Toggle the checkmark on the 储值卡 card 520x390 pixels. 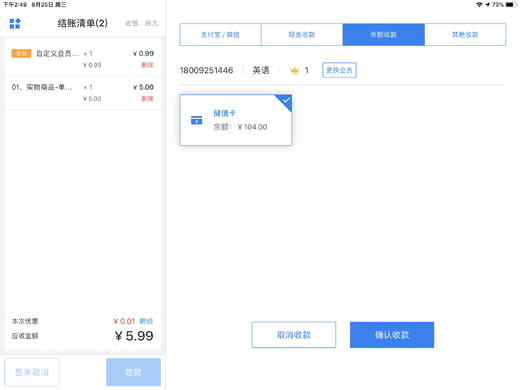[286, 100]
